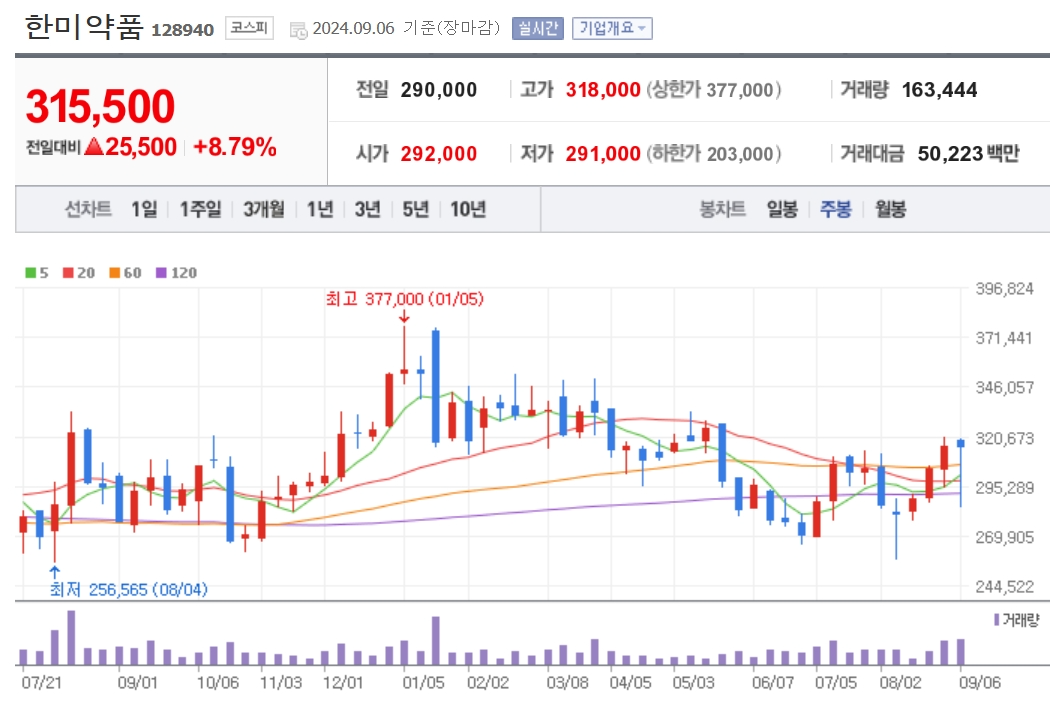Image resolution: width=1050 pixels, height=707 pixels.
Task: Click the +8.79% change percentage
Action: coord(234,147)
